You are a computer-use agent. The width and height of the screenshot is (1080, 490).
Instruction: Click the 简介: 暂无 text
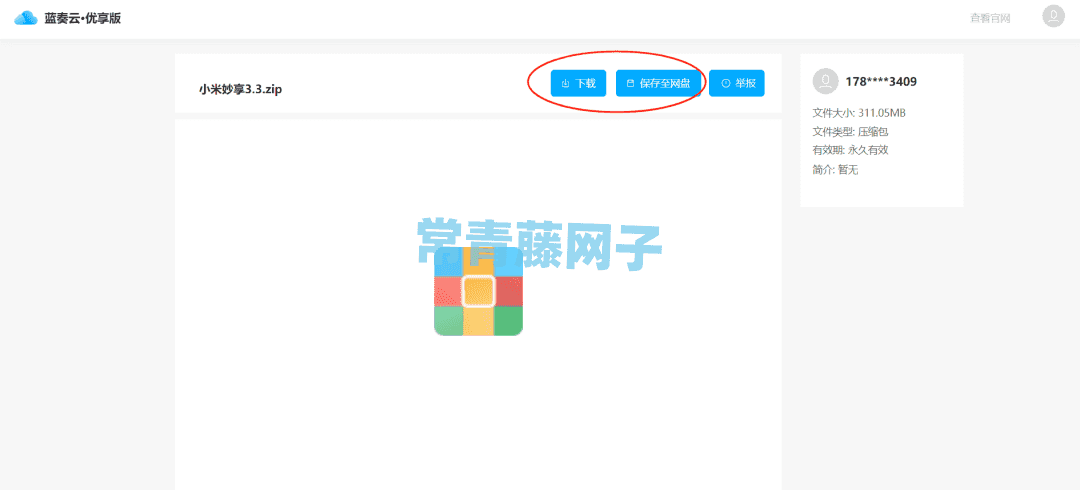pyautogui.click(x=835, y=170)
